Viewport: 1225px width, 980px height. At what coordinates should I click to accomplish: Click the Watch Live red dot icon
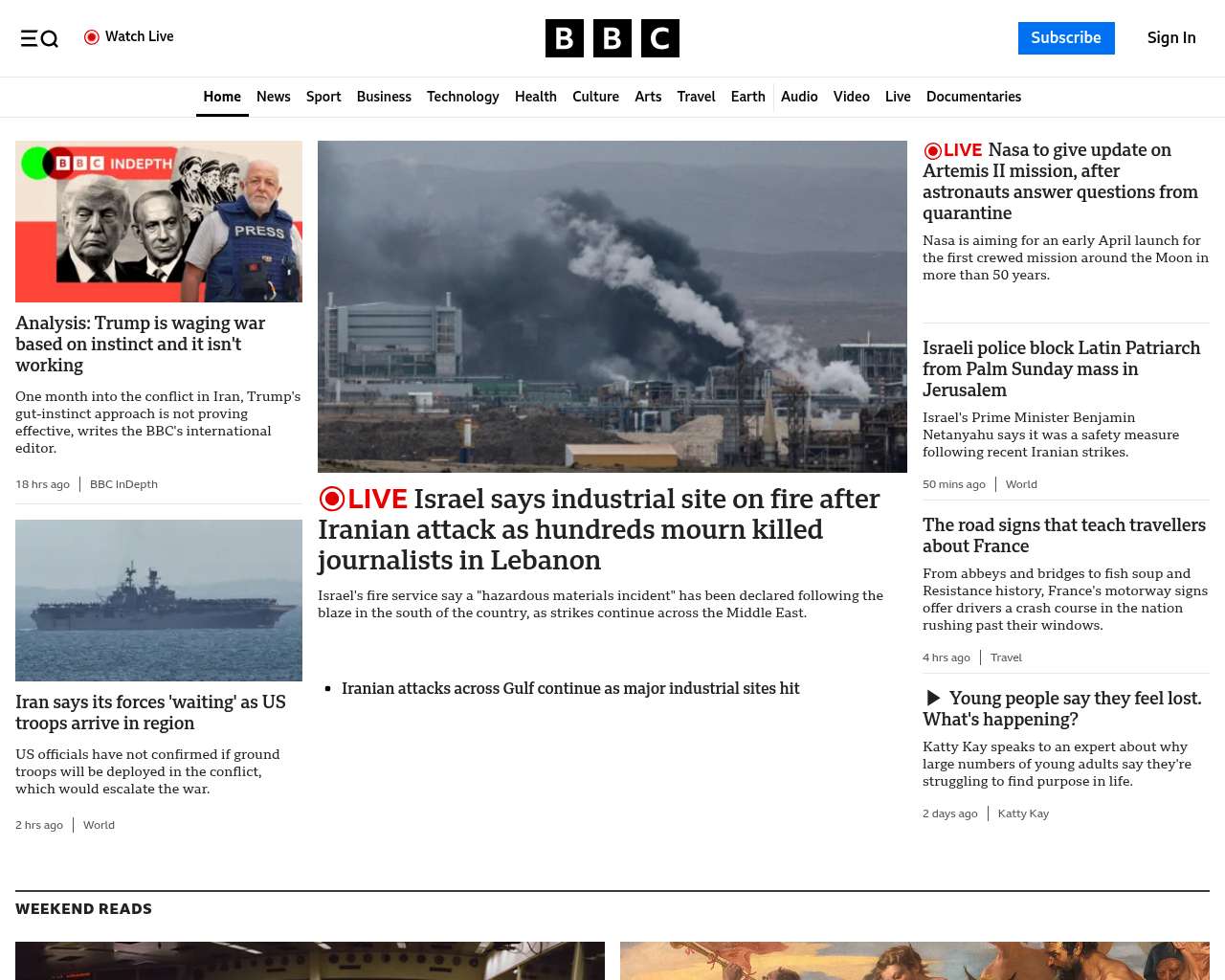coord(92,37)
